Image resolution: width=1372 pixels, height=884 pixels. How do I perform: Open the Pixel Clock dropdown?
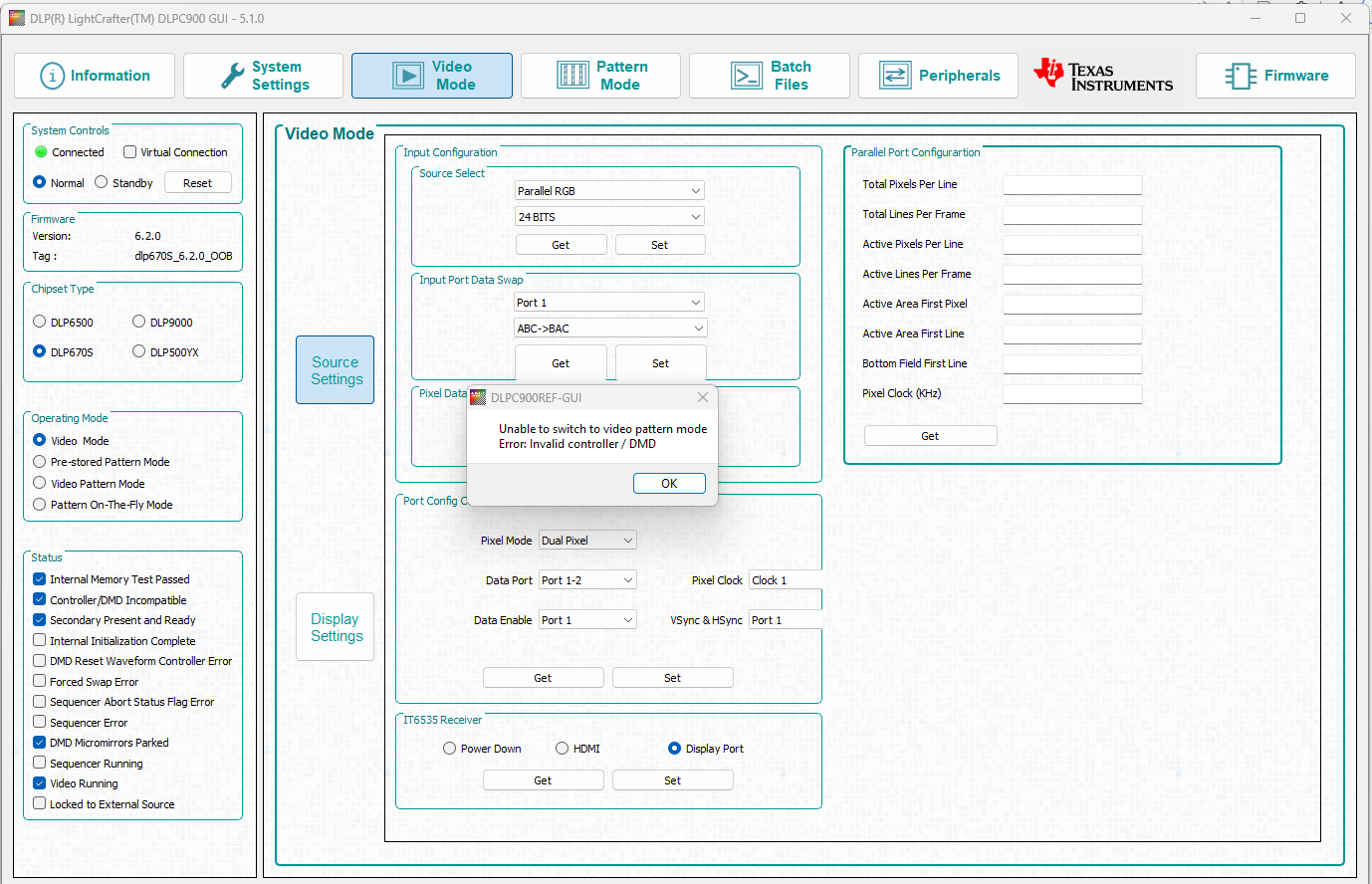point(786,580)
